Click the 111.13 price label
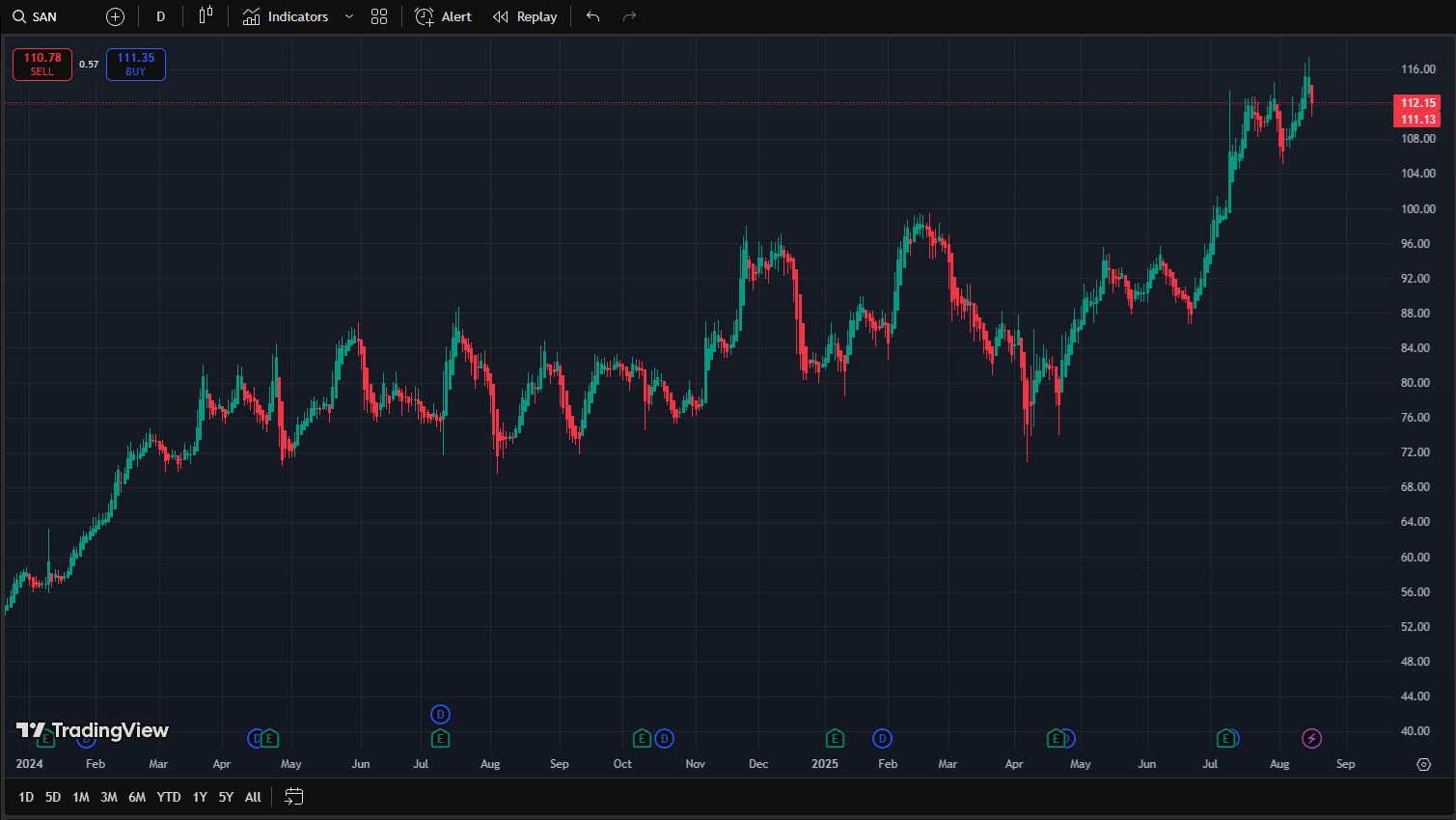 [x=1417, y=119]
